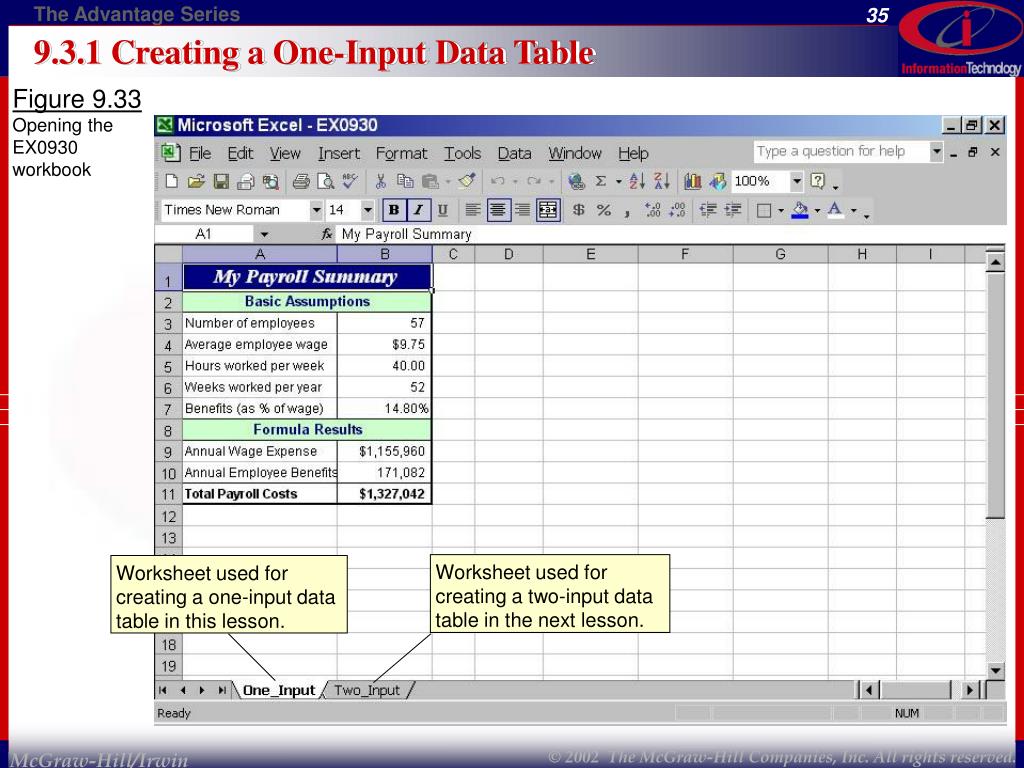Sort ascending with the A-Z icon
This screenshot has height=768, width=1024.
[x=638, y=182]
